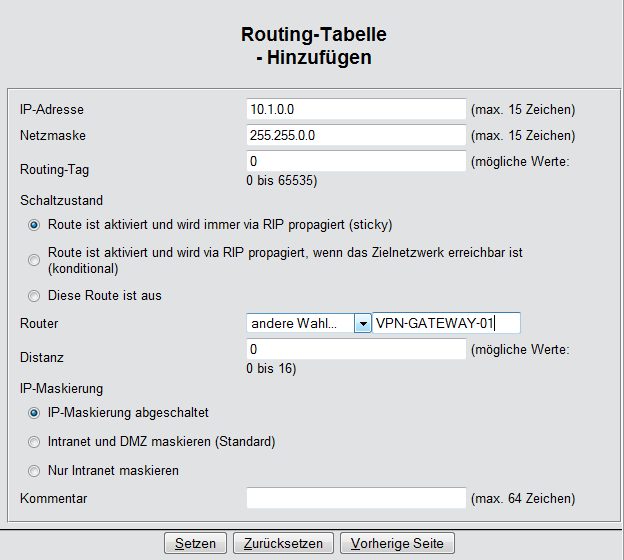Select sticky RIP propagation route option
Screen dimensions: 624x560
click(x=35, y=225)
